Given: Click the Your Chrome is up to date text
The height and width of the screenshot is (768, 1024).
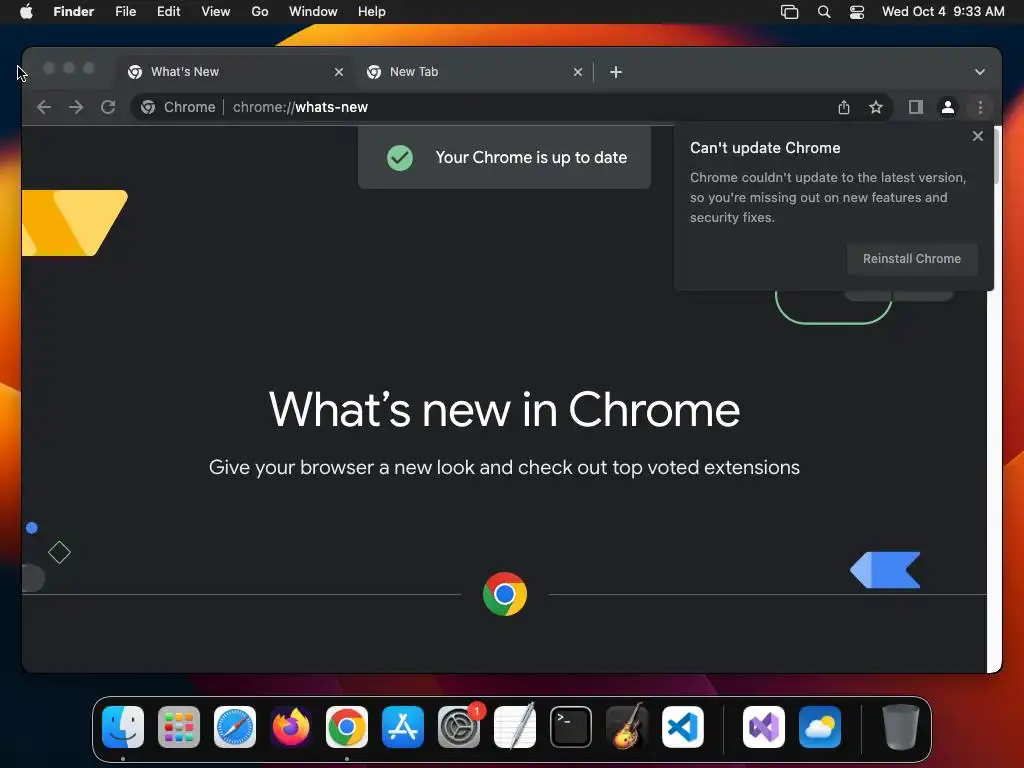Looking at the screenshot, I should click(531, 157).
